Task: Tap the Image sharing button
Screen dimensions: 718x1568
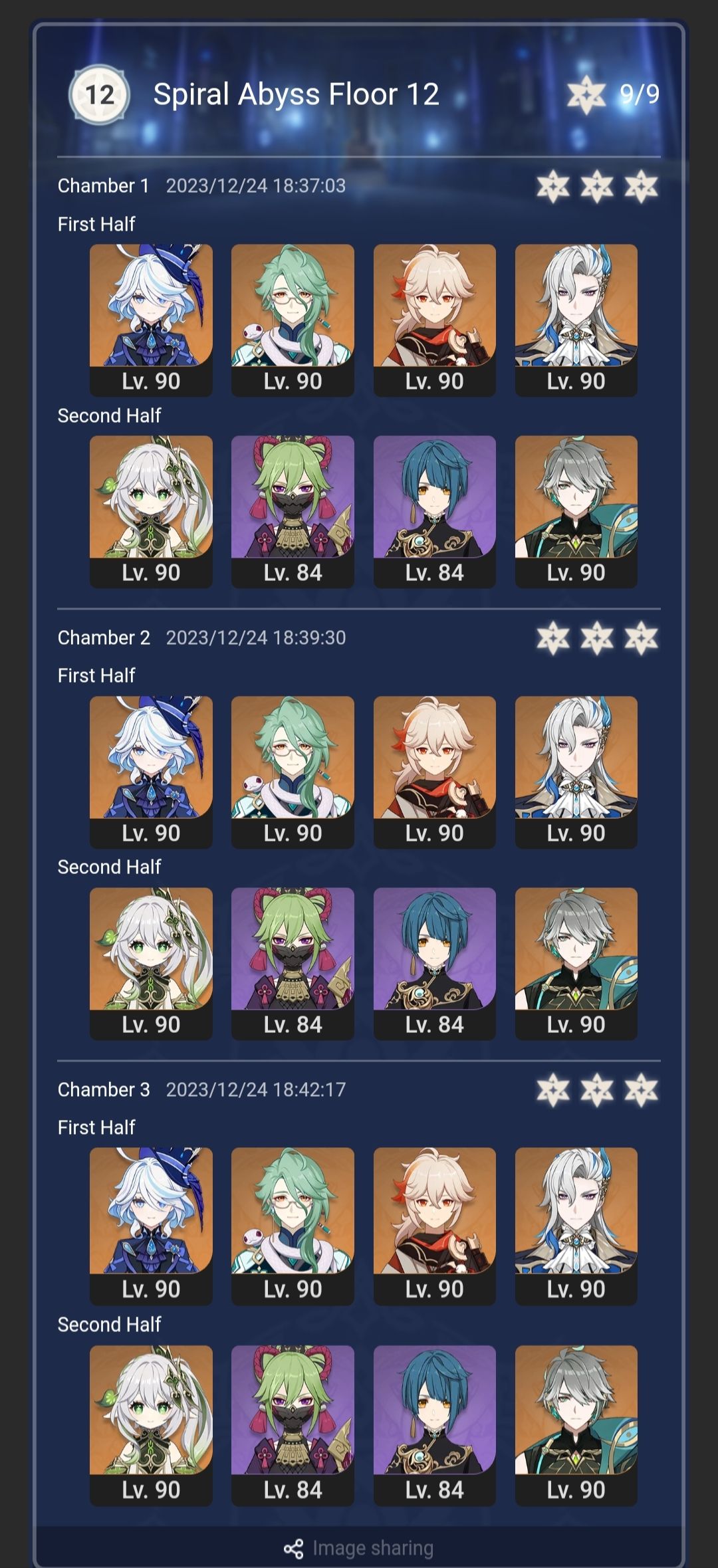Action: [x=358, y=1548]
